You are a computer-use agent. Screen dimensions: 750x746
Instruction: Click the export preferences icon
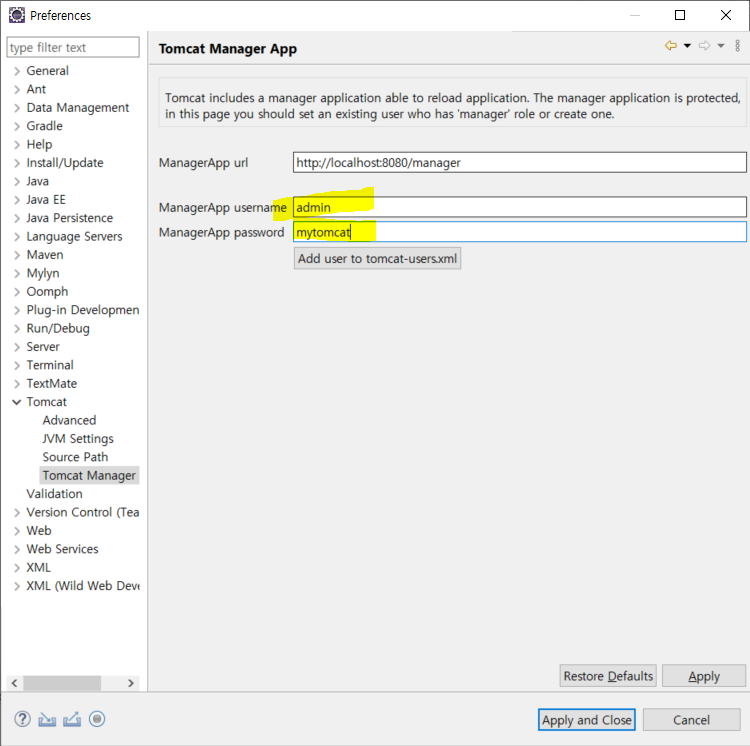[72, 719]
